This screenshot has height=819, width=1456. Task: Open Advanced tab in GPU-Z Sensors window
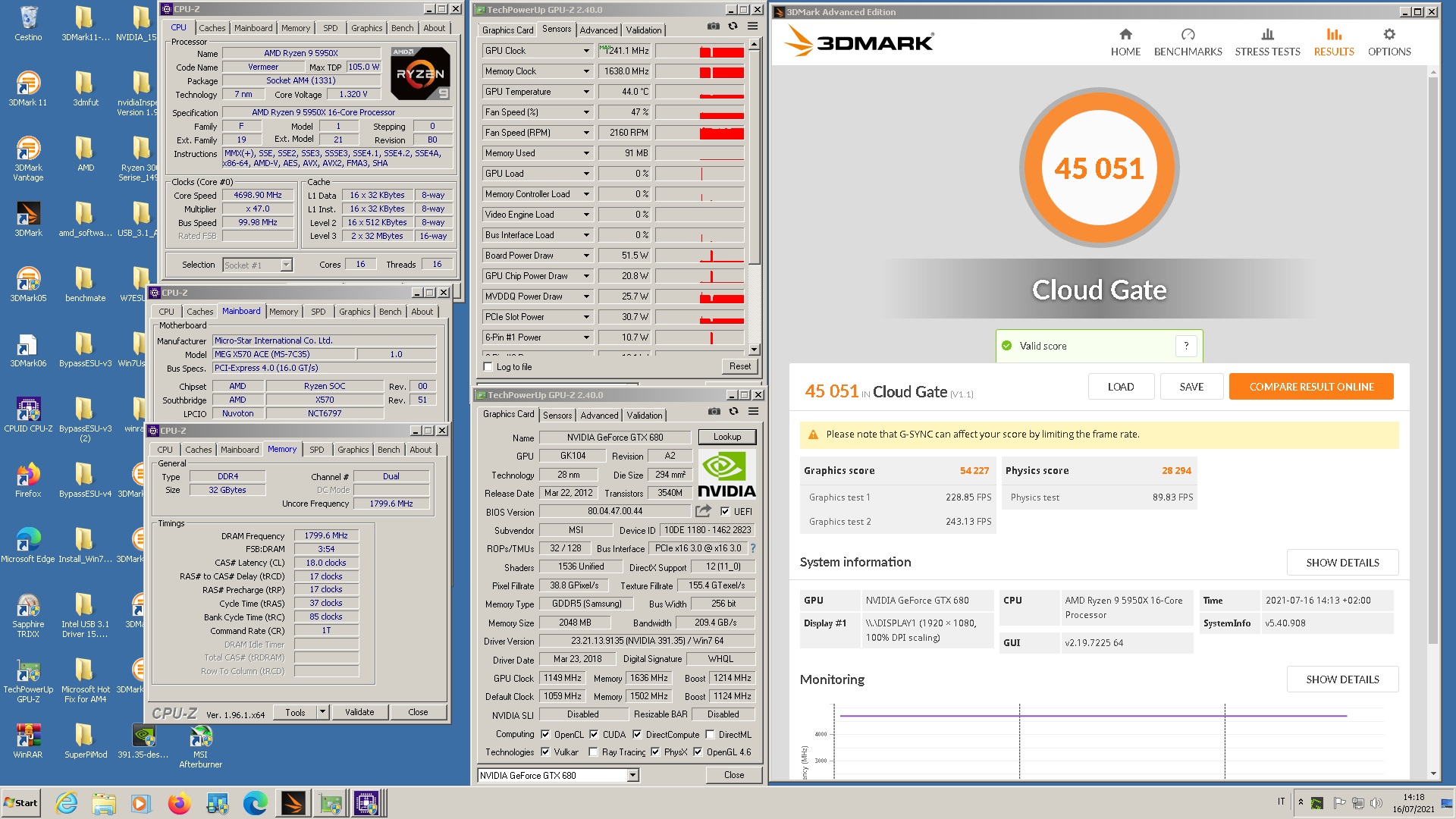pyautogui.click(x=598, y=30)
